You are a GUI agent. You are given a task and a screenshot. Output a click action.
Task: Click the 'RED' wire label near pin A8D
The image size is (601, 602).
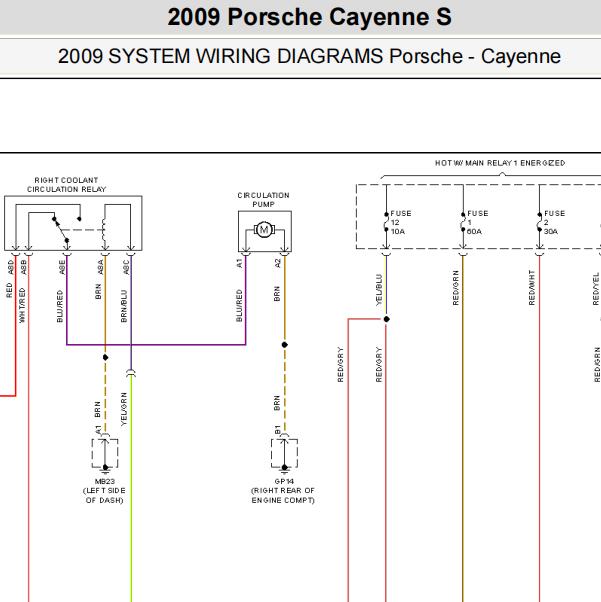point(9,290)
